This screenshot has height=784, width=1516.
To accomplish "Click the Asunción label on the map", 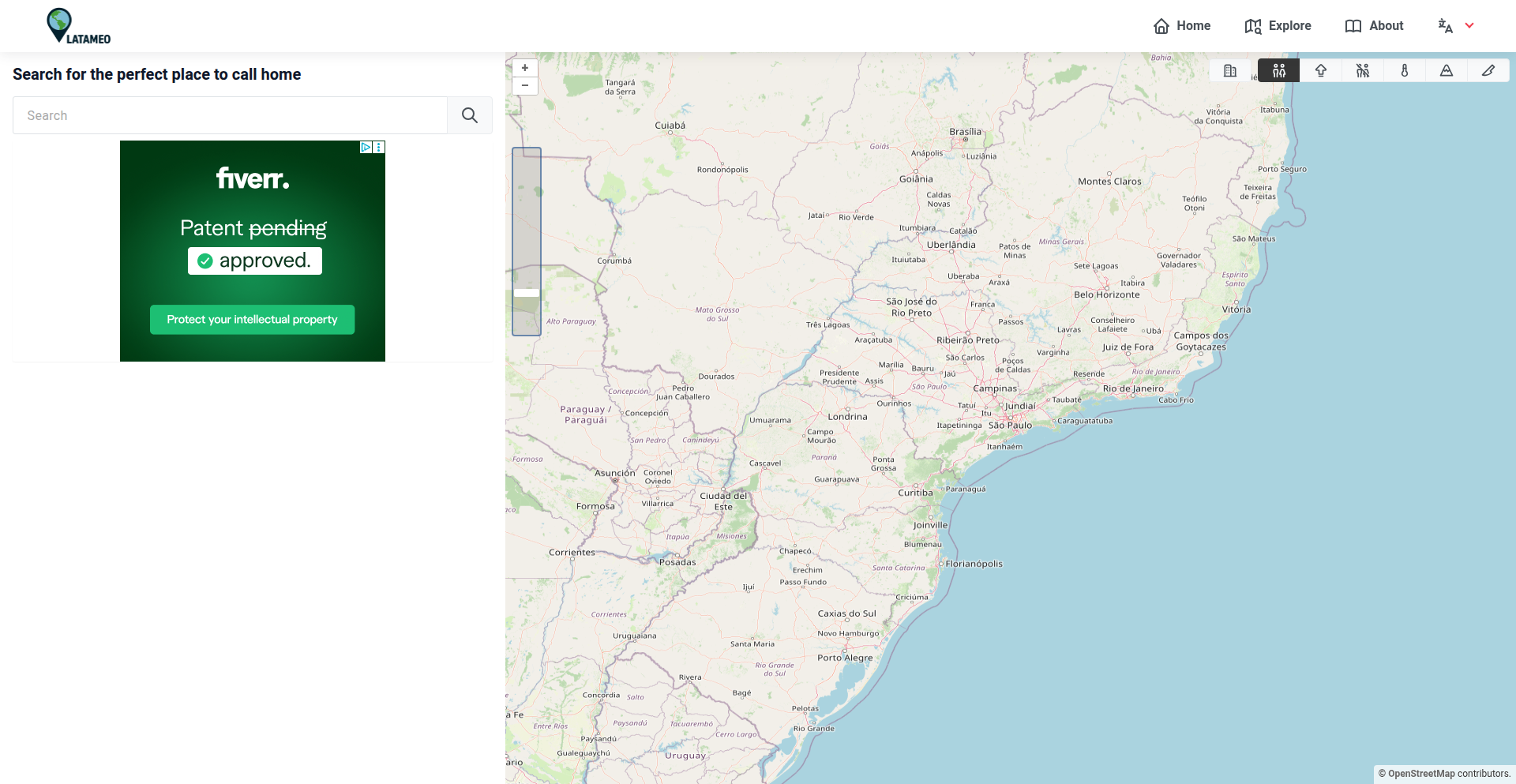I will tap(614, 473).
